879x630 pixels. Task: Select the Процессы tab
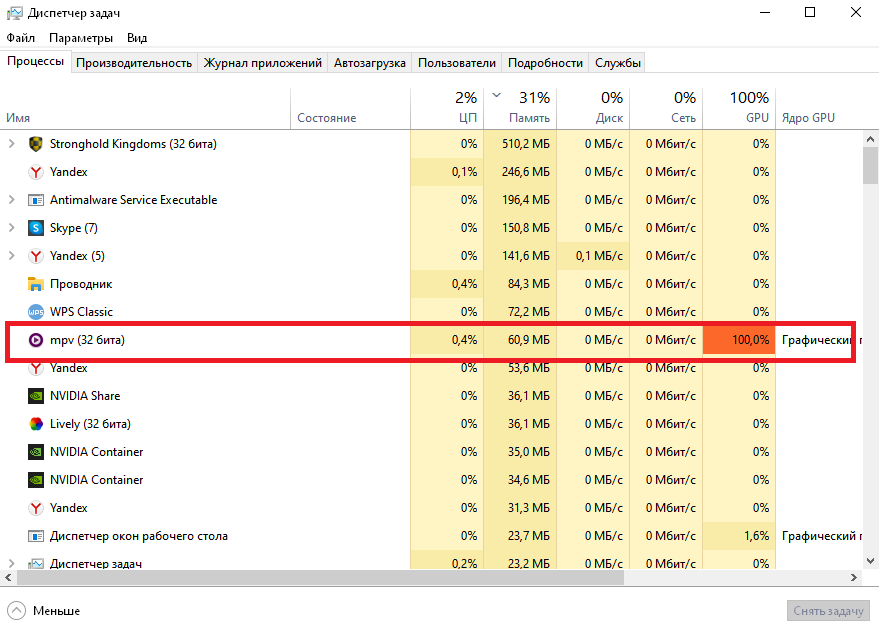point(35,61)
